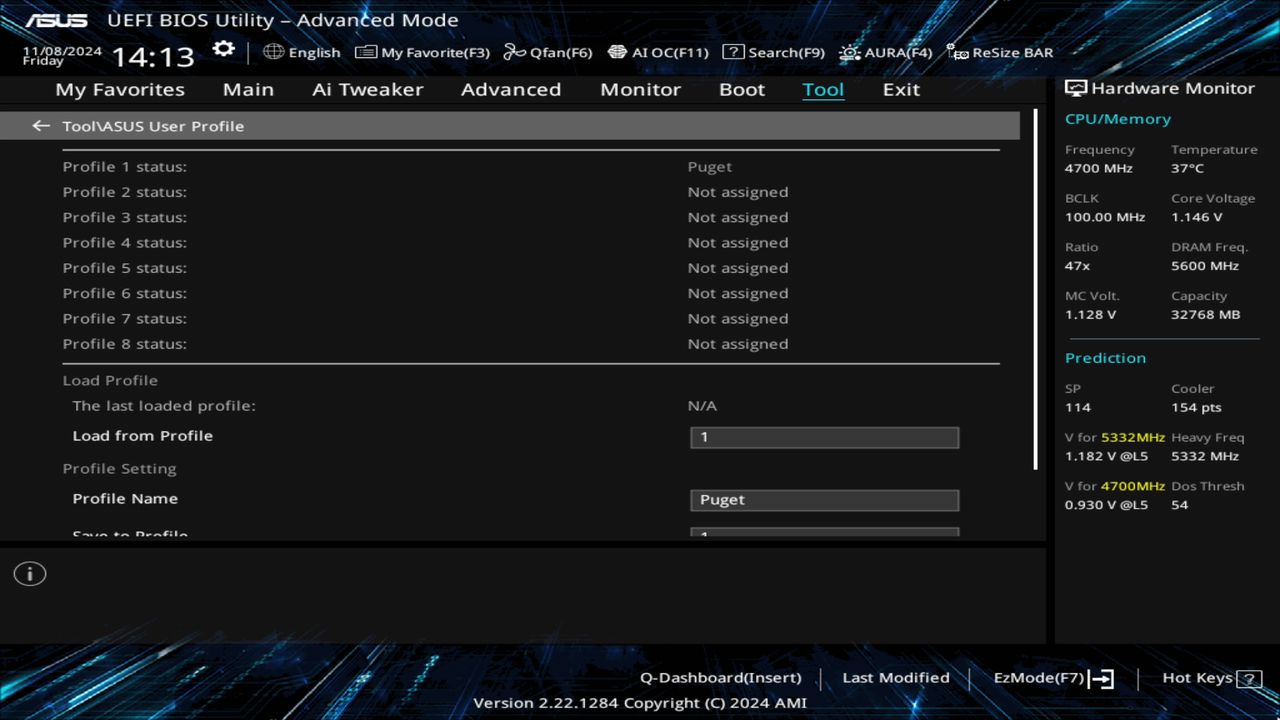
Task: Open the Advanced tab
Action: pos(511,89)
